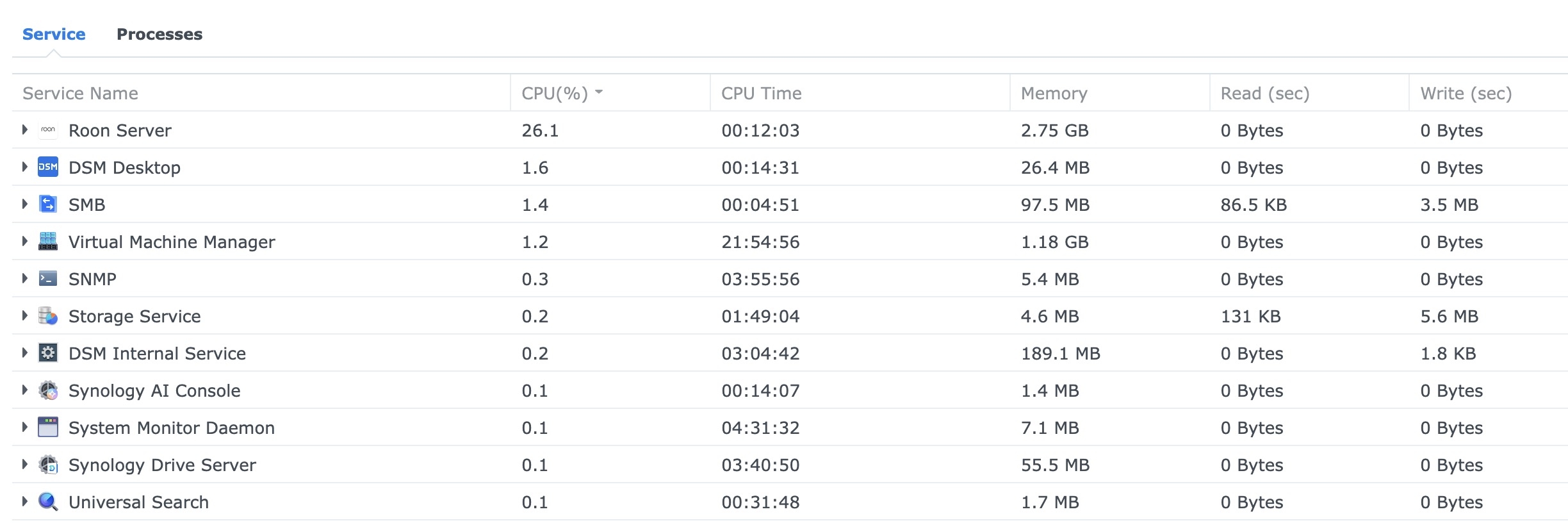Image resolution: width=1568 pixels, height=523 pixels.
Task: Click the SNMP terminal icon
Action: pos(48,279)
